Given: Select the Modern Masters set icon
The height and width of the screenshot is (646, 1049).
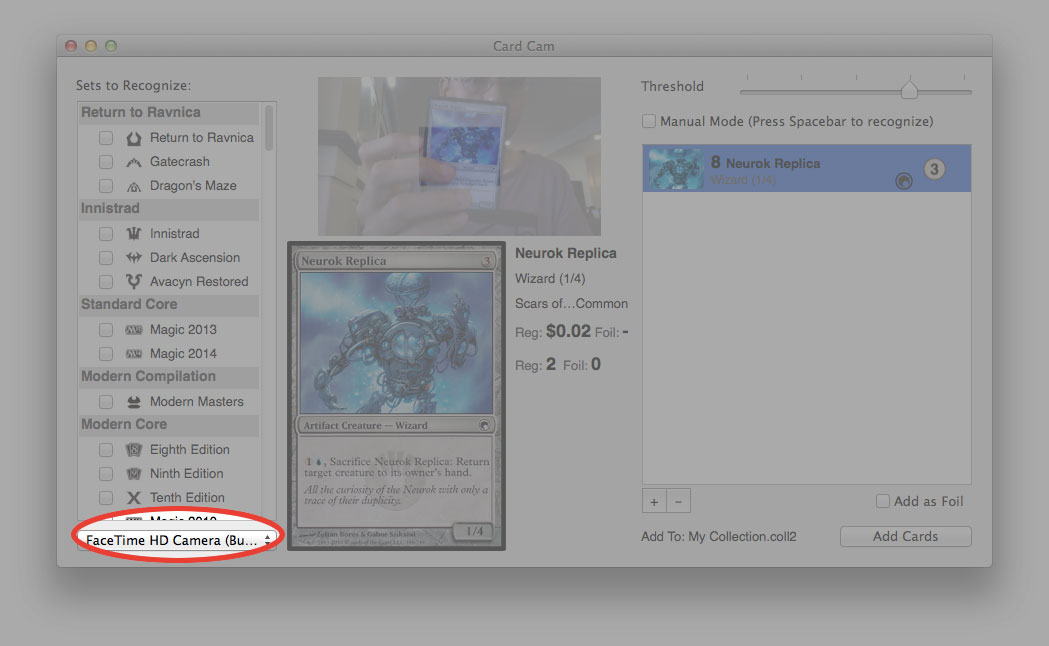Looking at the screenshot, I should tap(134, 401).
